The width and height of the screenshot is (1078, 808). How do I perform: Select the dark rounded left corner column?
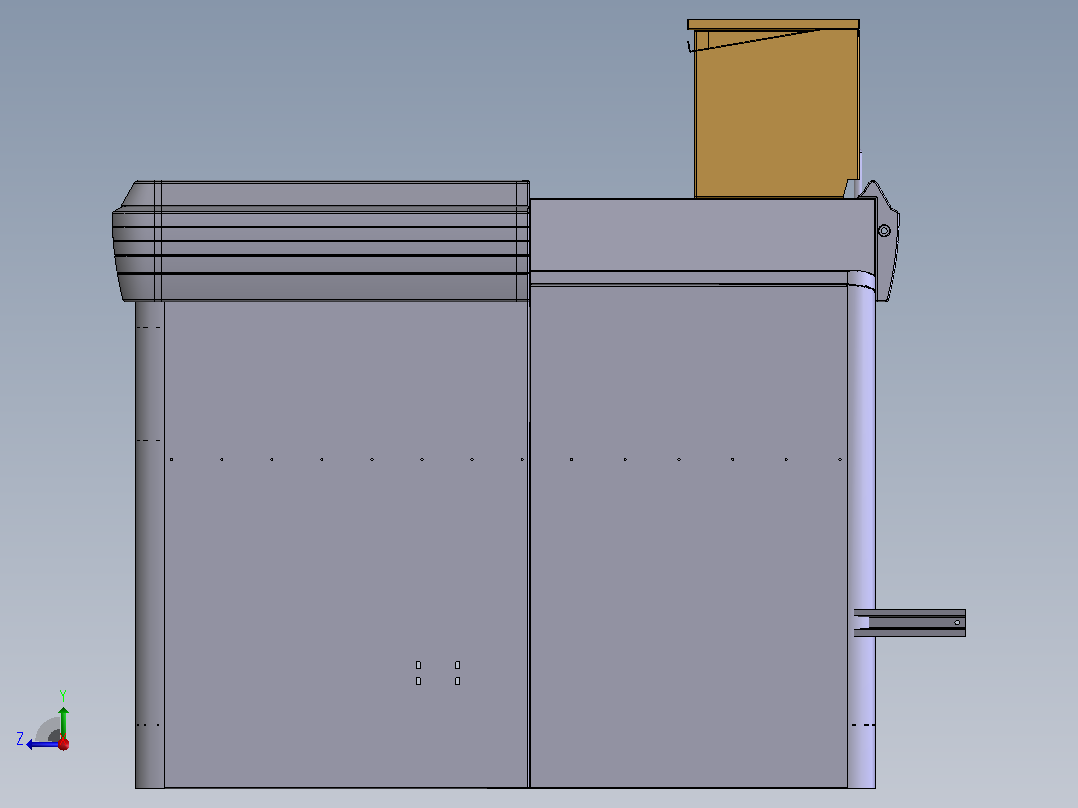(x=149, y=543)
